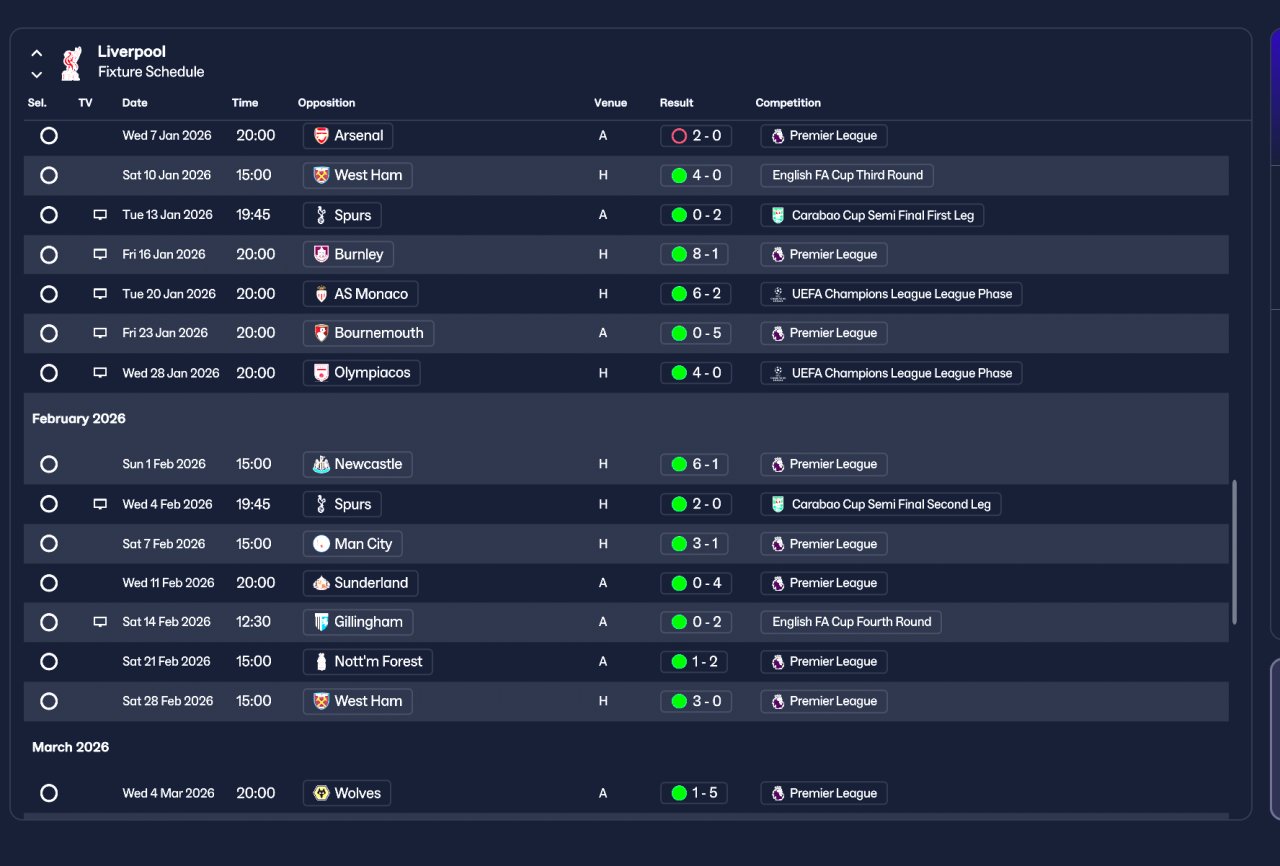This screenshot has height=866, width=1280.
Task: Click TV icon for Bournemouth match
Action: 100,333
